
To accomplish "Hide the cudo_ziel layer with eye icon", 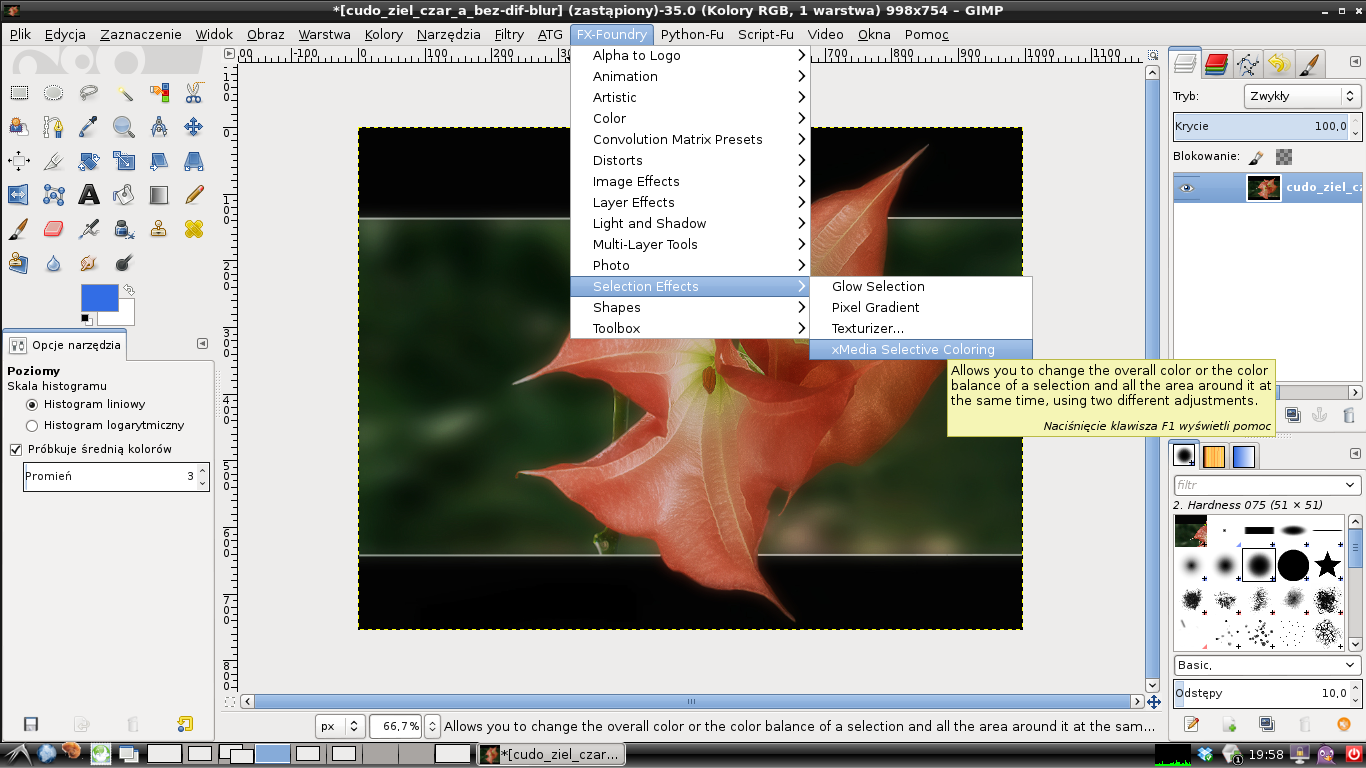I will click(x=1187, y=187).
